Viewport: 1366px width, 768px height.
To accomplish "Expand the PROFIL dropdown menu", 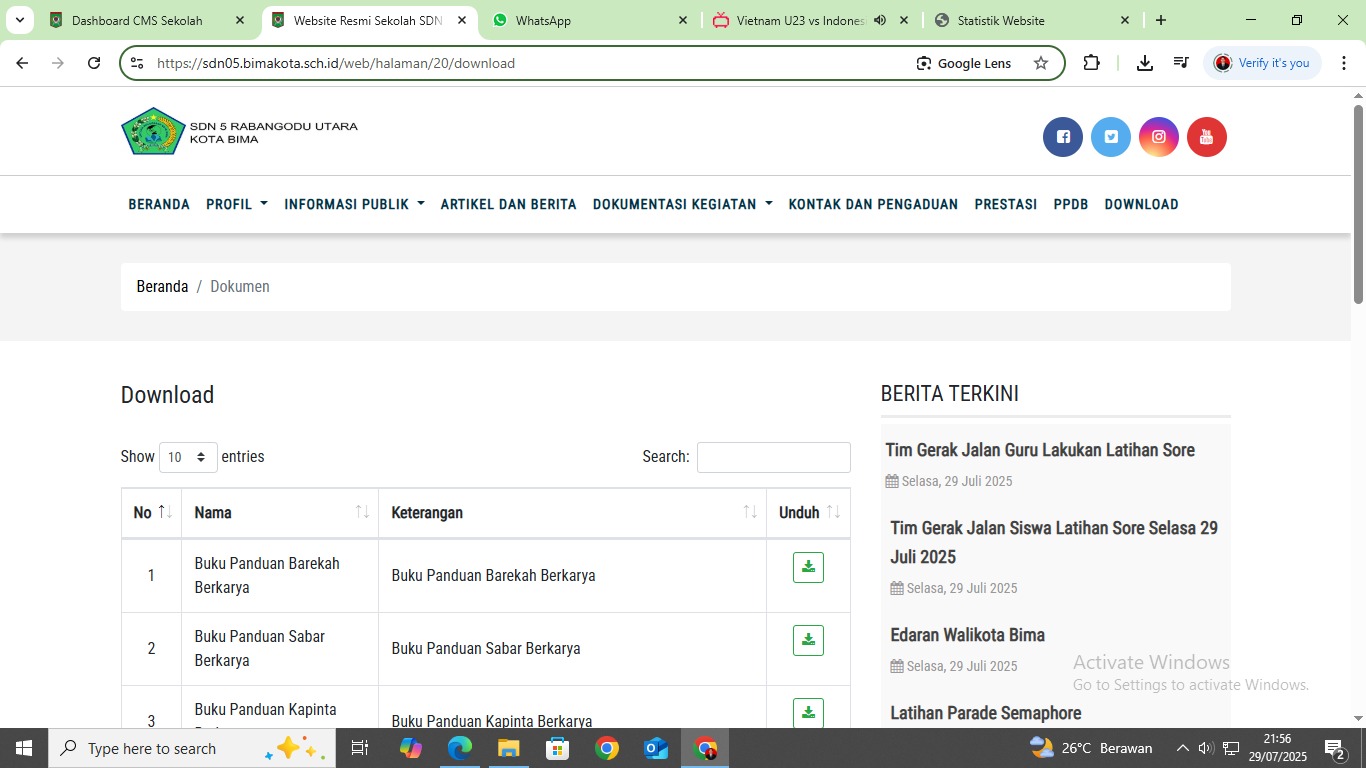I will point(237,204).
